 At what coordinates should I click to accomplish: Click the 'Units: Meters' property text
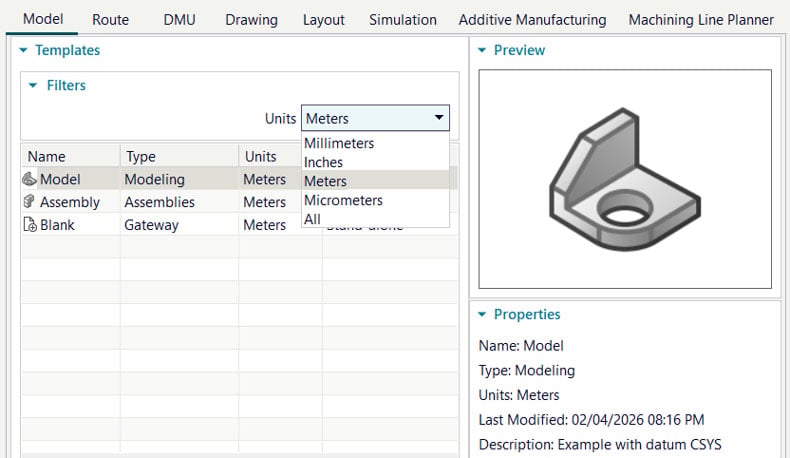coord(519,395)
